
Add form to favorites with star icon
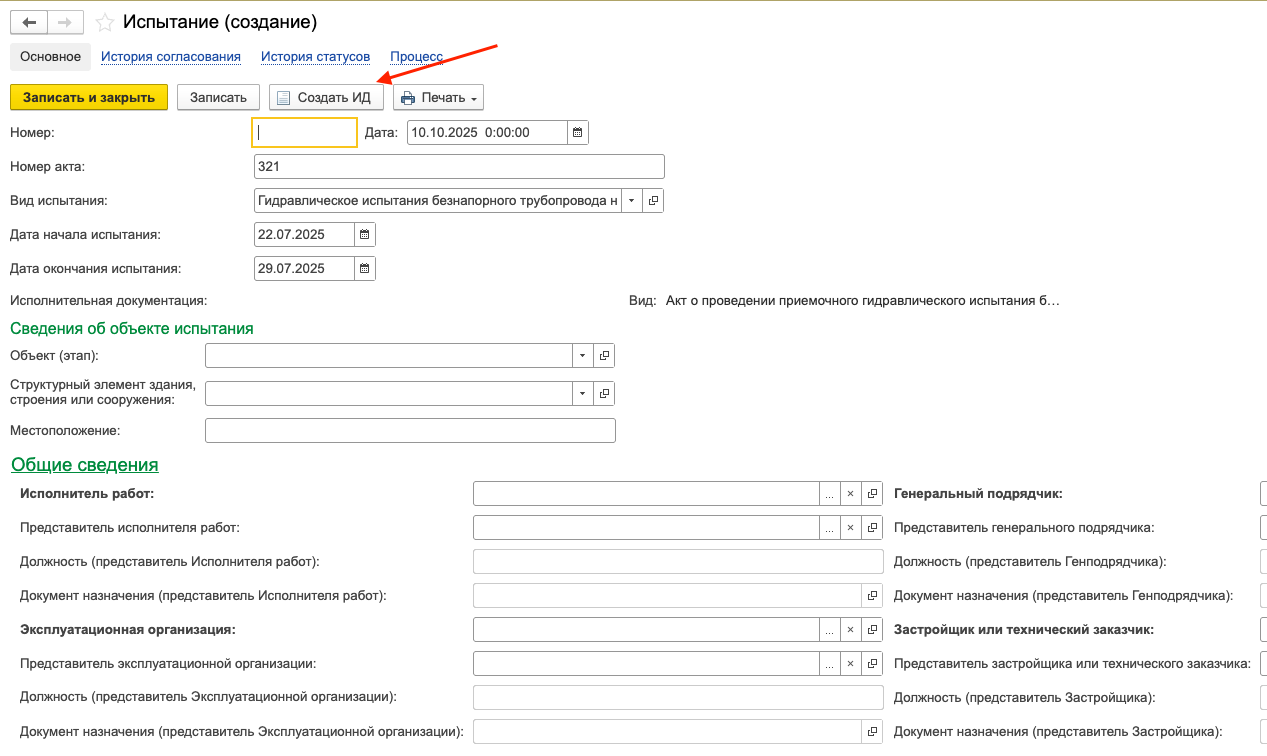(104, 22)
